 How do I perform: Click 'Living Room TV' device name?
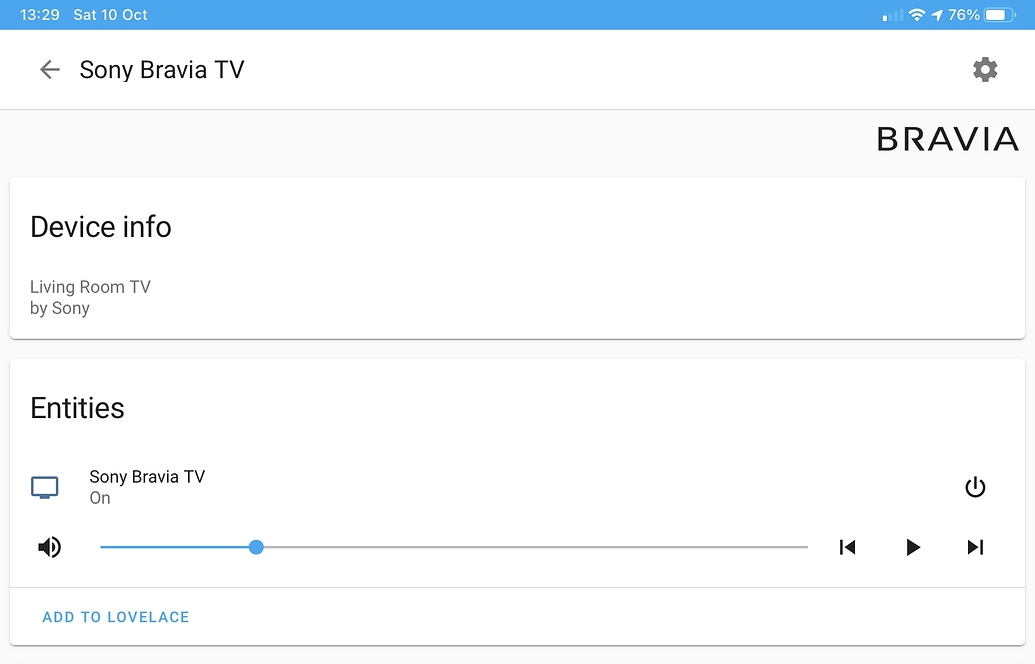point(90,287)
